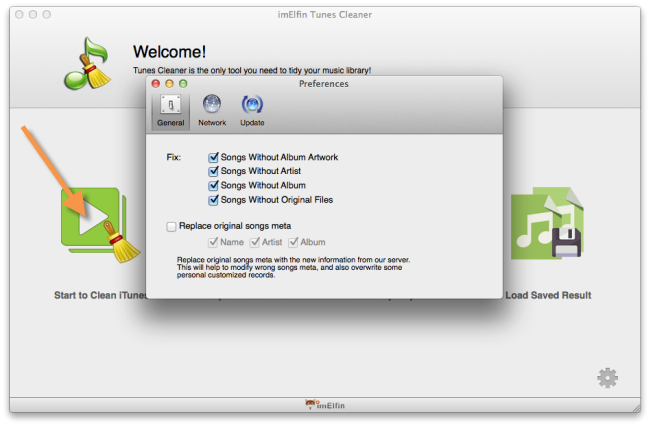The image size is (650, 426).
Task: Switch to the Network preferences tab
Action: [x=212, y=111]
